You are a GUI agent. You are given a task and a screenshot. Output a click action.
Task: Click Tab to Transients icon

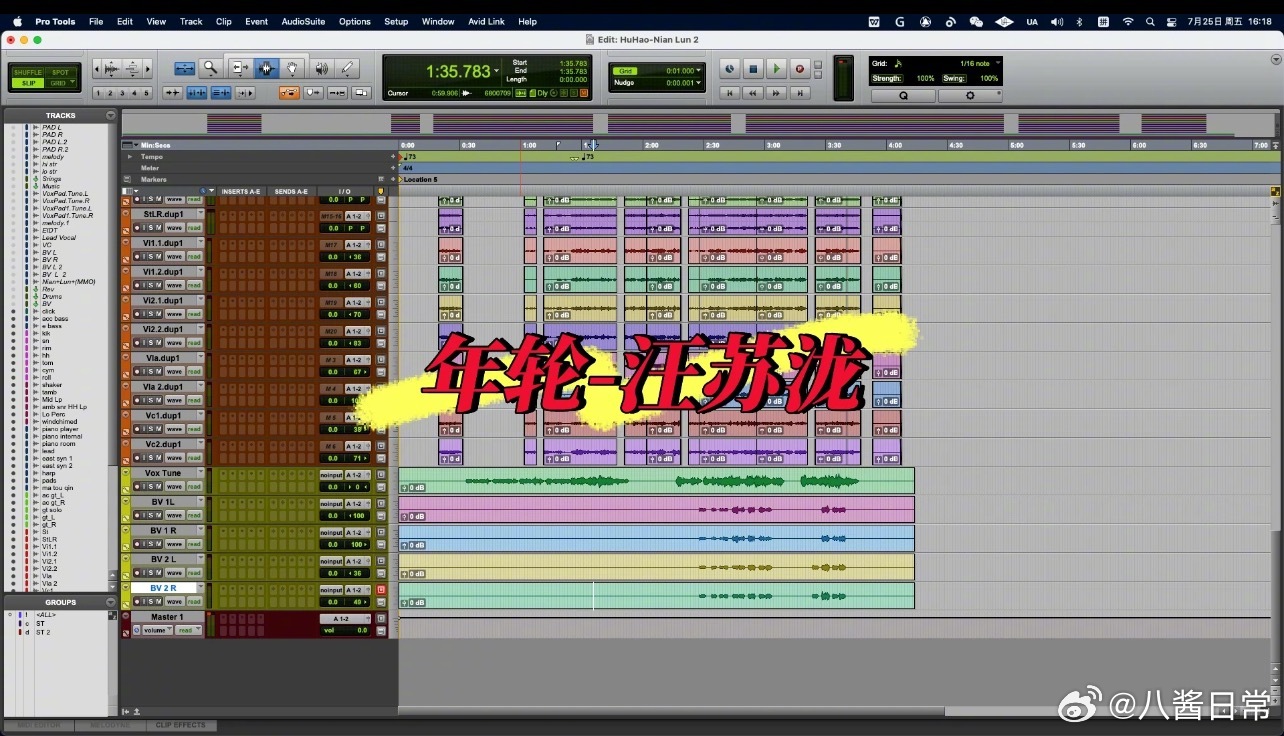click(172, 93)
